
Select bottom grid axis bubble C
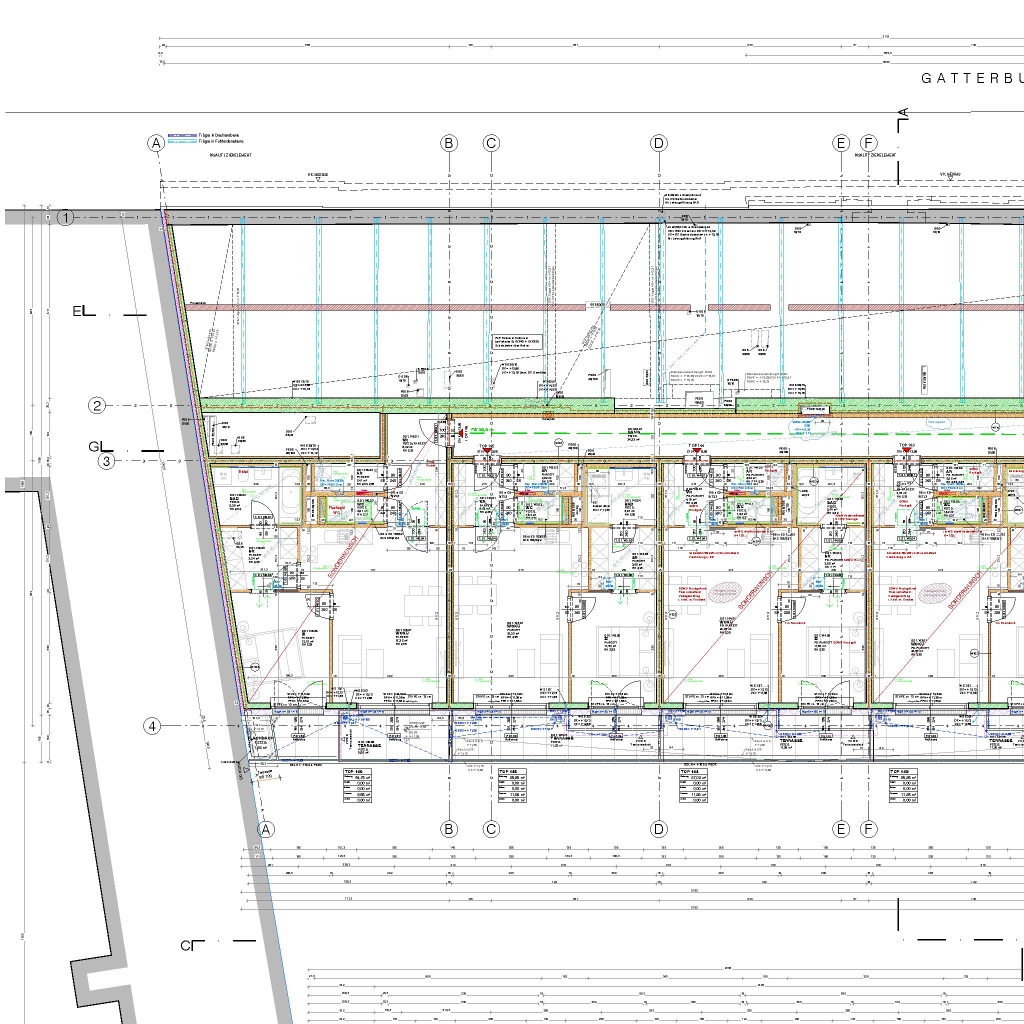click(x=491, y=829)
